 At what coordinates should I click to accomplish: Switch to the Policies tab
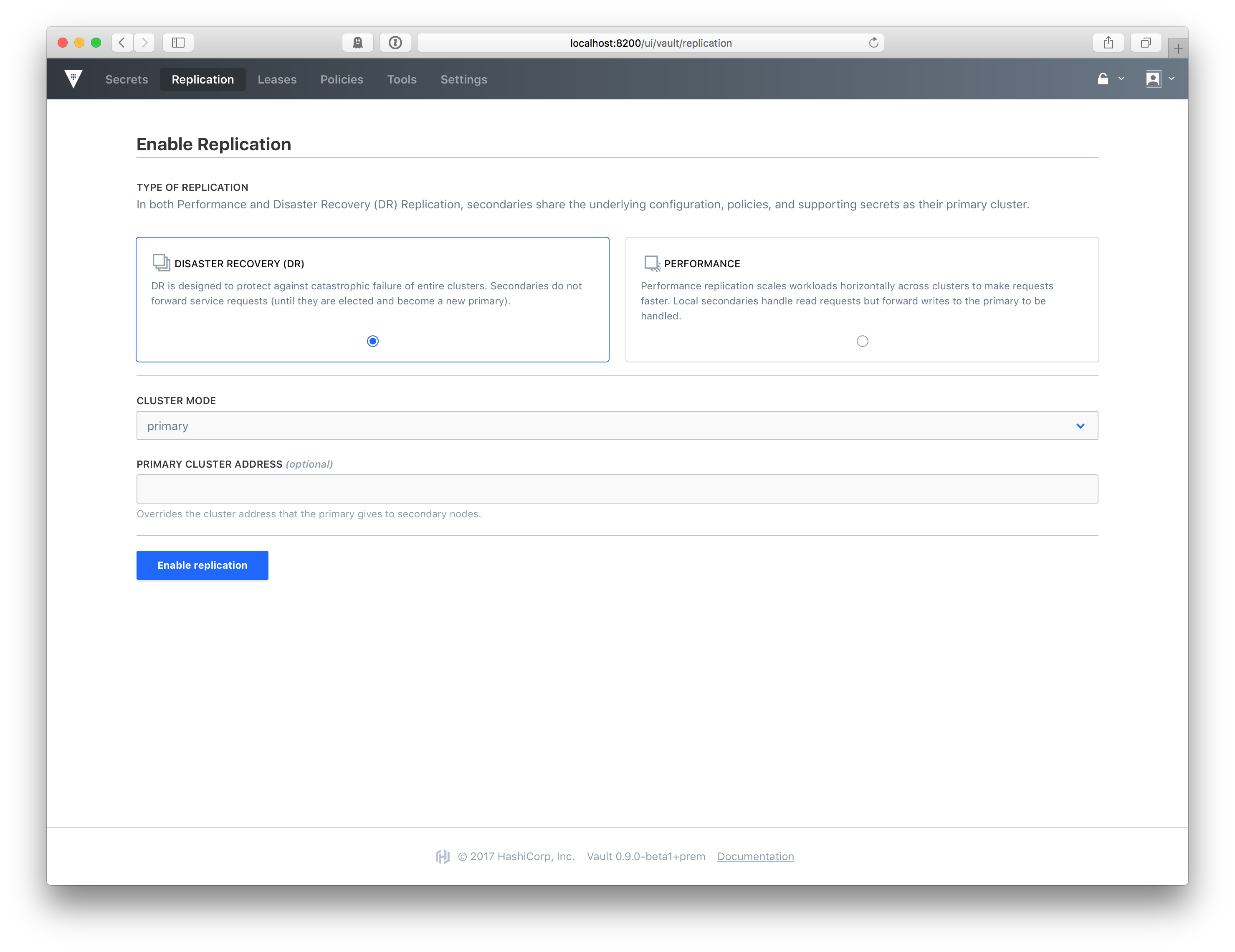341,78
